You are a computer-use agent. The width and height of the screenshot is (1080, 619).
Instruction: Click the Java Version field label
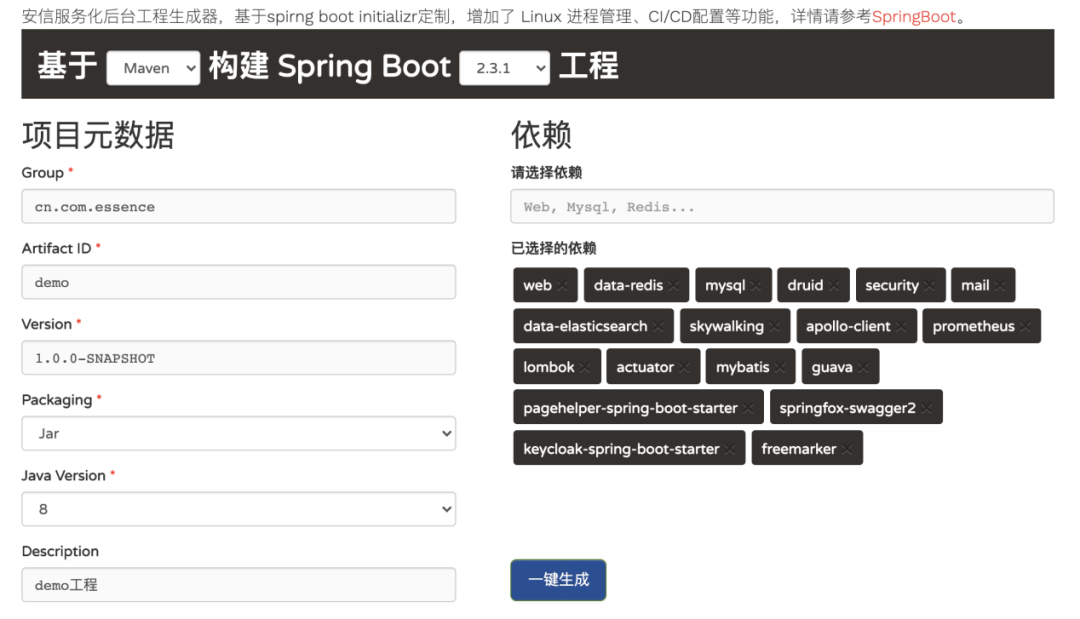63,476
